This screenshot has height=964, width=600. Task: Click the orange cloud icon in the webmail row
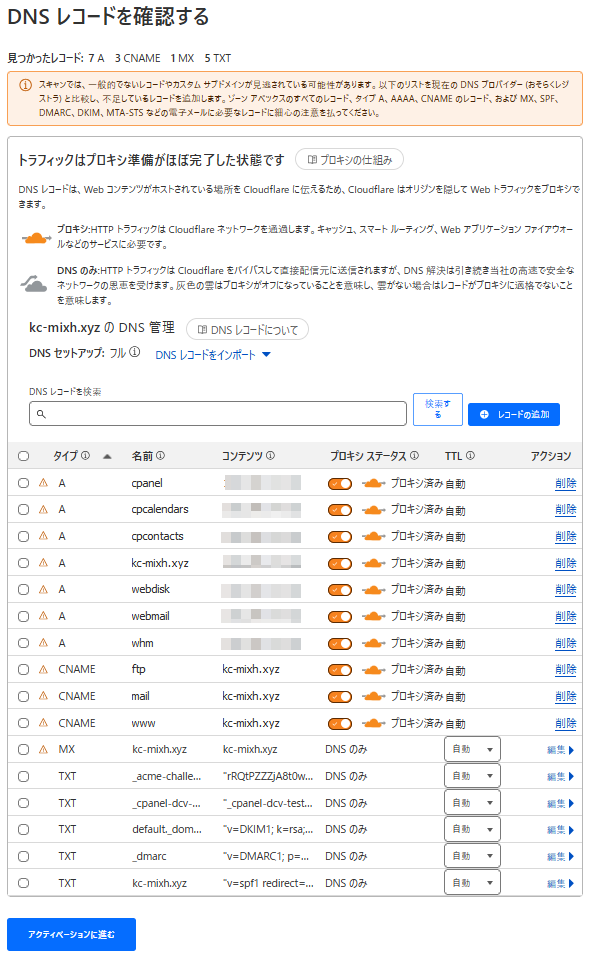373,617
